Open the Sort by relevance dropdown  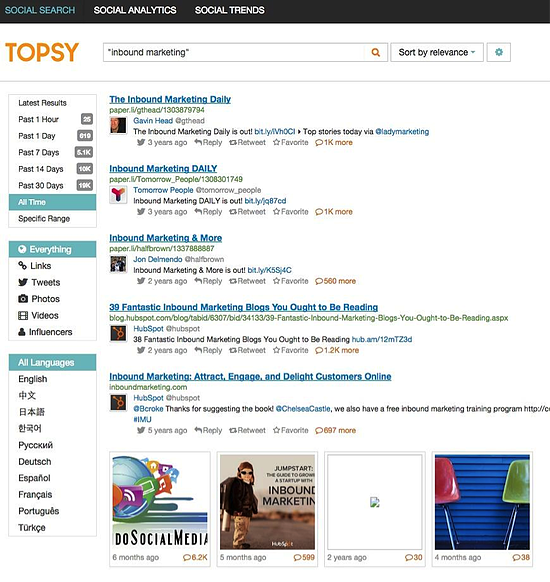click(437, 52)
